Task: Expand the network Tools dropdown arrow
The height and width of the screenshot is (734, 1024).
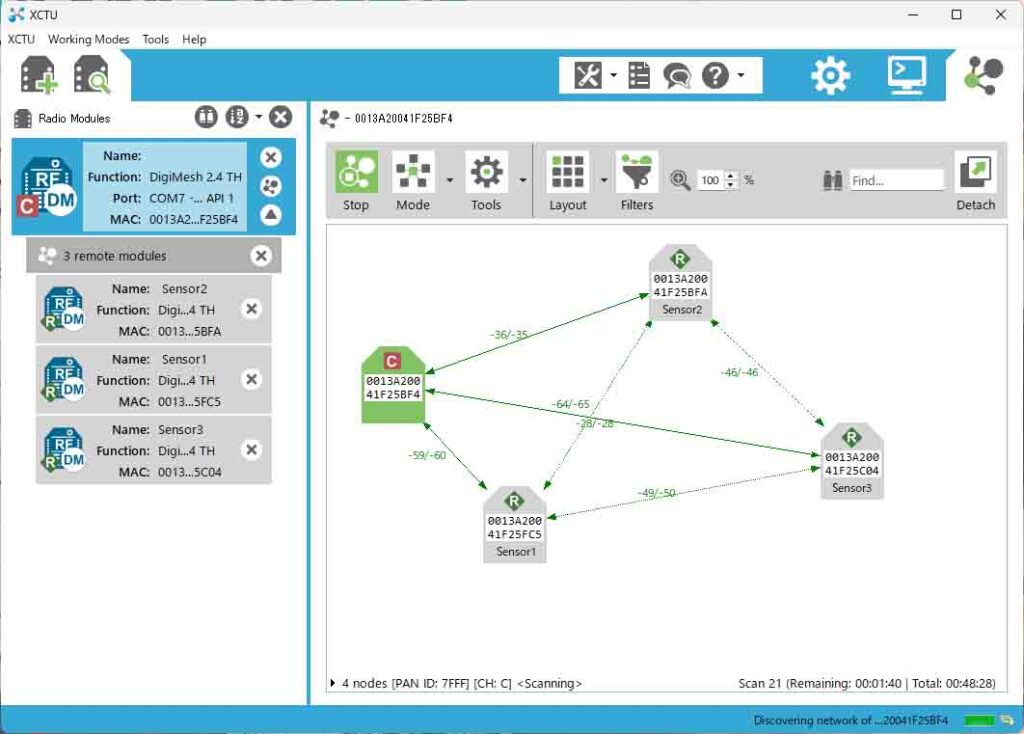Action: (x=522, y=180)
